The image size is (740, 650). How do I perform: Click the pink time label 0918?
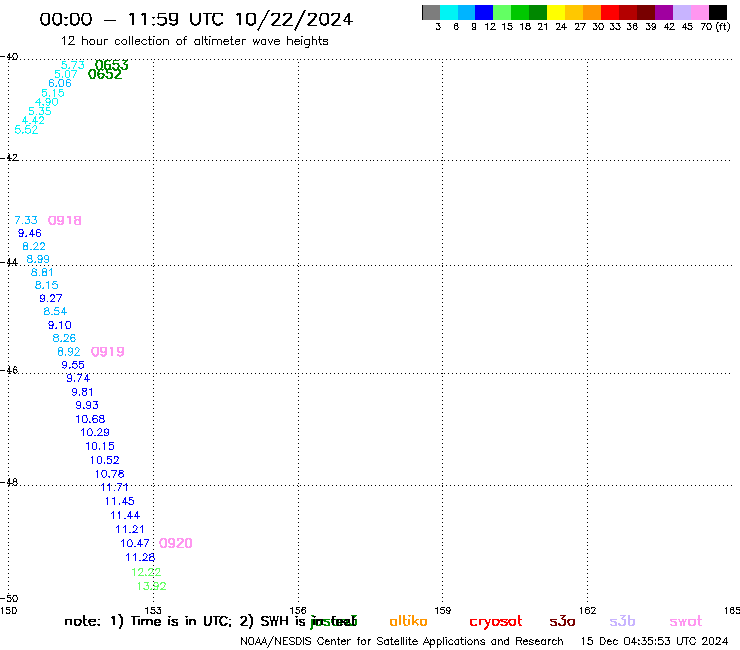(65, 220)
